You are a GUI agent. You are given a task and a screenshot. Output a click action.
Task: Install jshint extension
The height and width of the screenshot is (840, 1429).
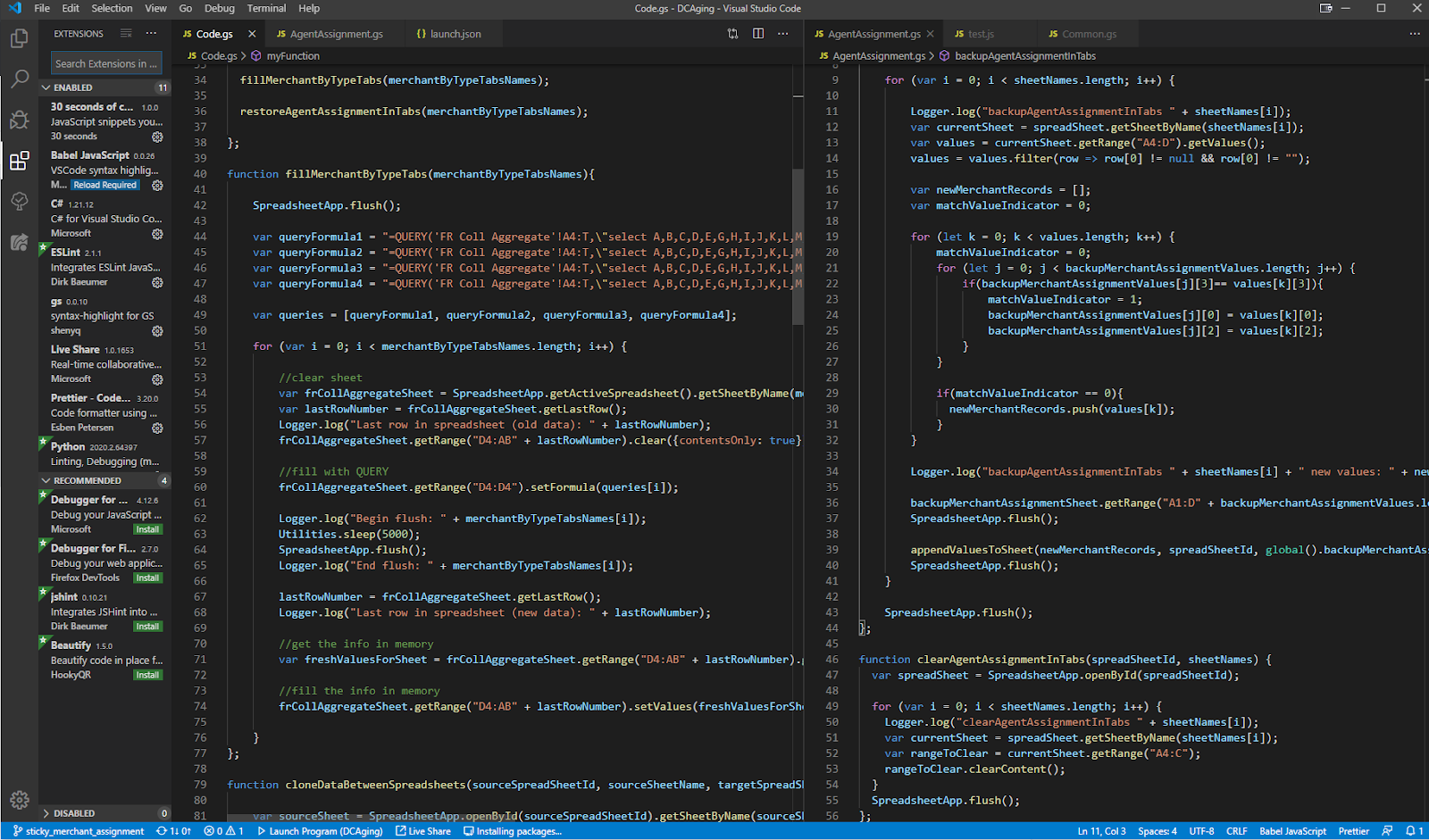tap(147, 627)
